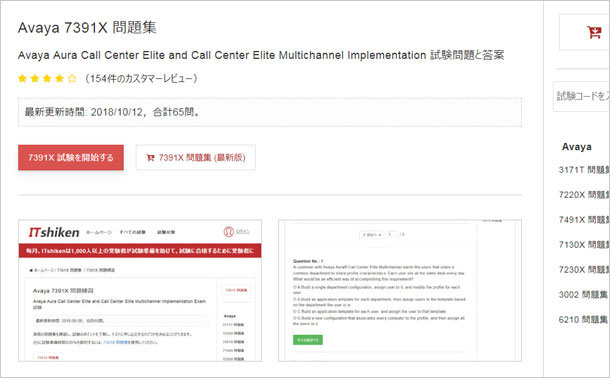Open the 3002 問題集 sidebar link
Screen dimensions: 610x378
[583, 294]
